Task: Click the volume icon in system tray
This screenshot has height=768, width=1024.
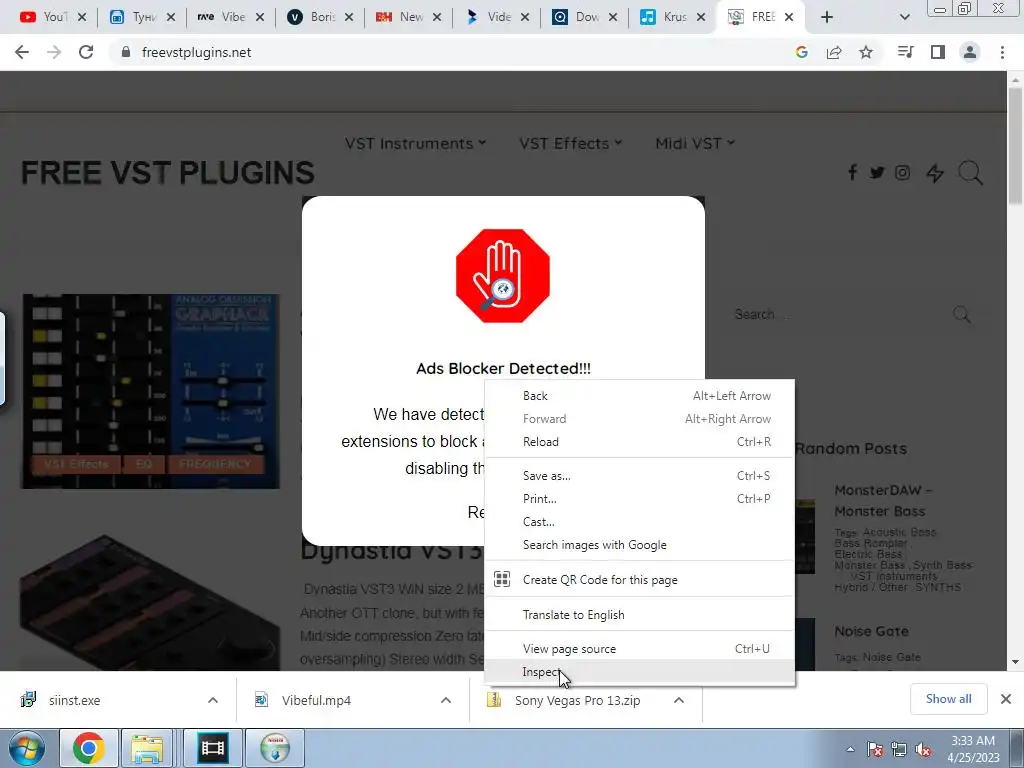Action: 923,750
